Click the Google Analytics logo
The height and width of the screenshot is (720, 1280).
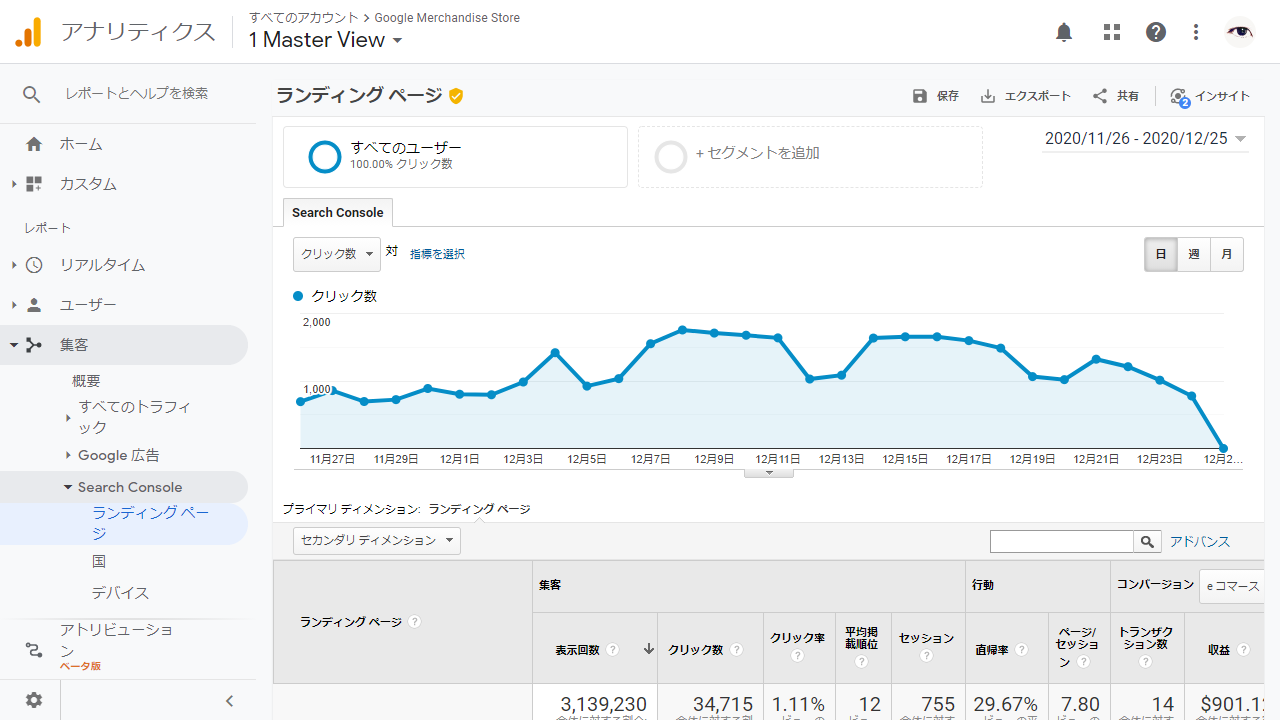coord(29,32)
